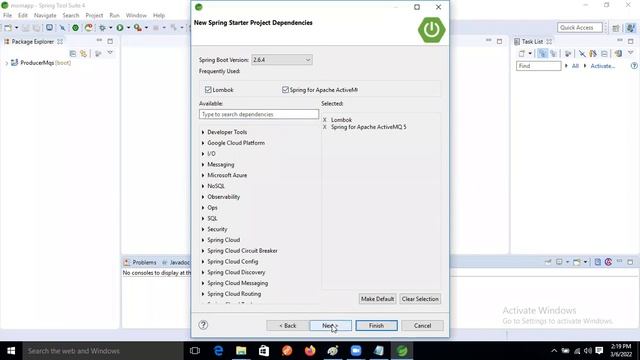Expand the Microsoft Azure category

pyautogui.click(x=203, y=176)
